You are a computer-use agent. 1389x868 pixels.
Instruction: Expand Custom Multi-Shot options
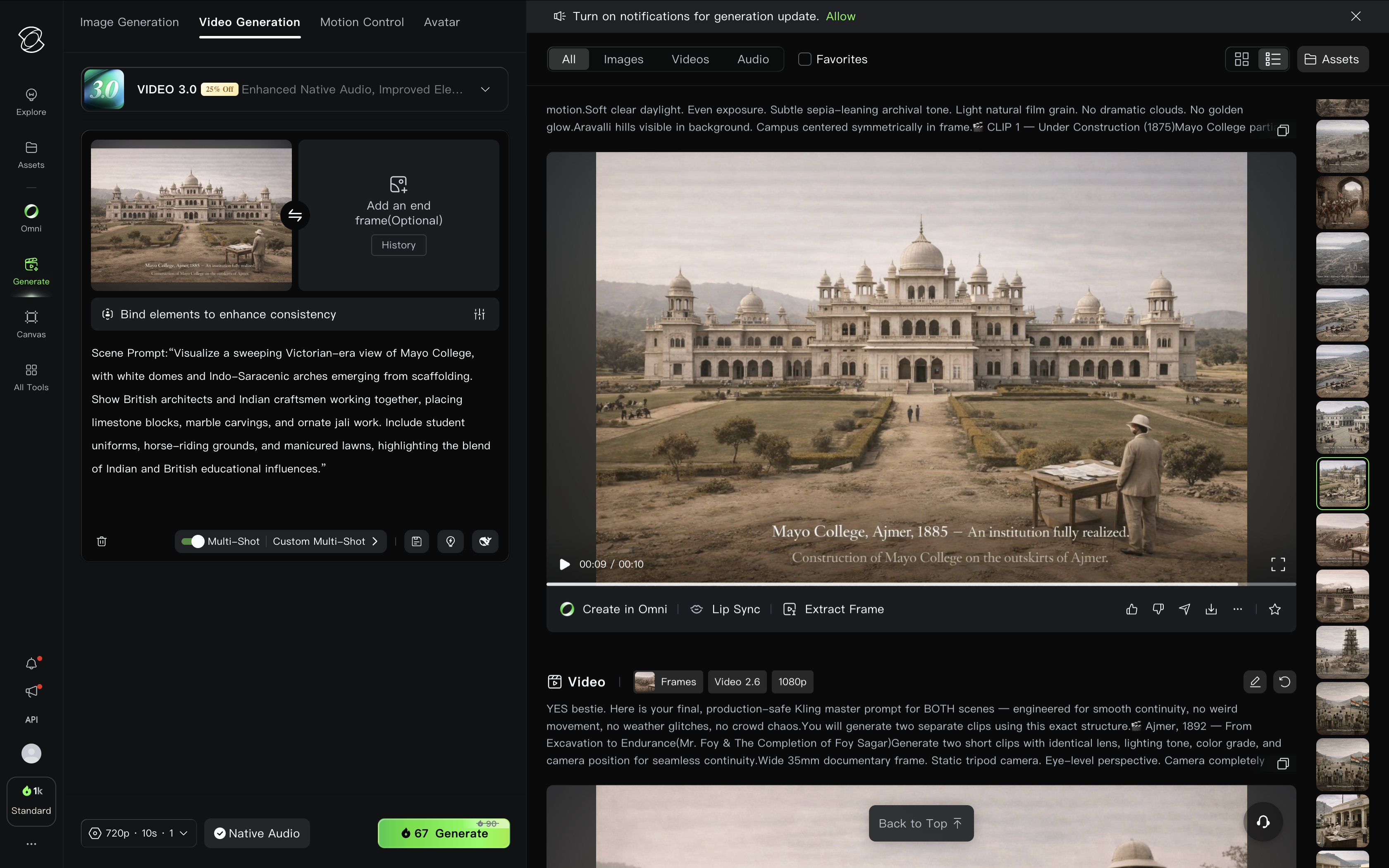[x=325, y=541]
